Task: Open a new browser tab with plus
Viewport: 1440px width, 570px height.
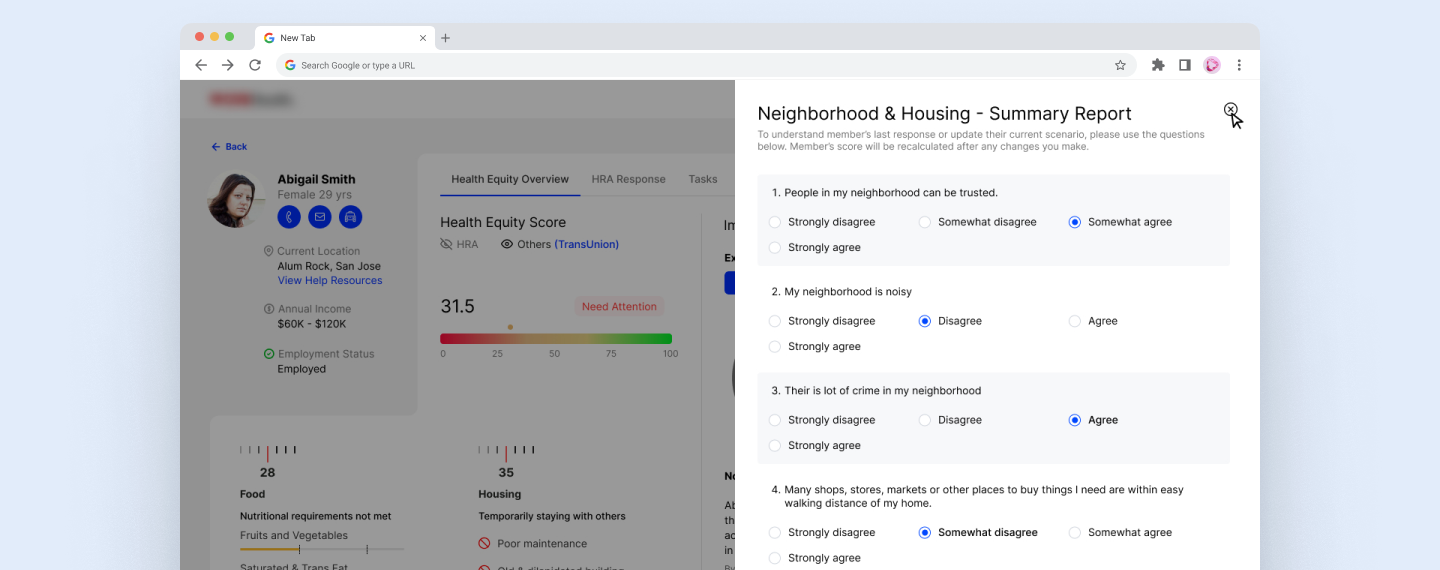Action: (x=446, y=38)
